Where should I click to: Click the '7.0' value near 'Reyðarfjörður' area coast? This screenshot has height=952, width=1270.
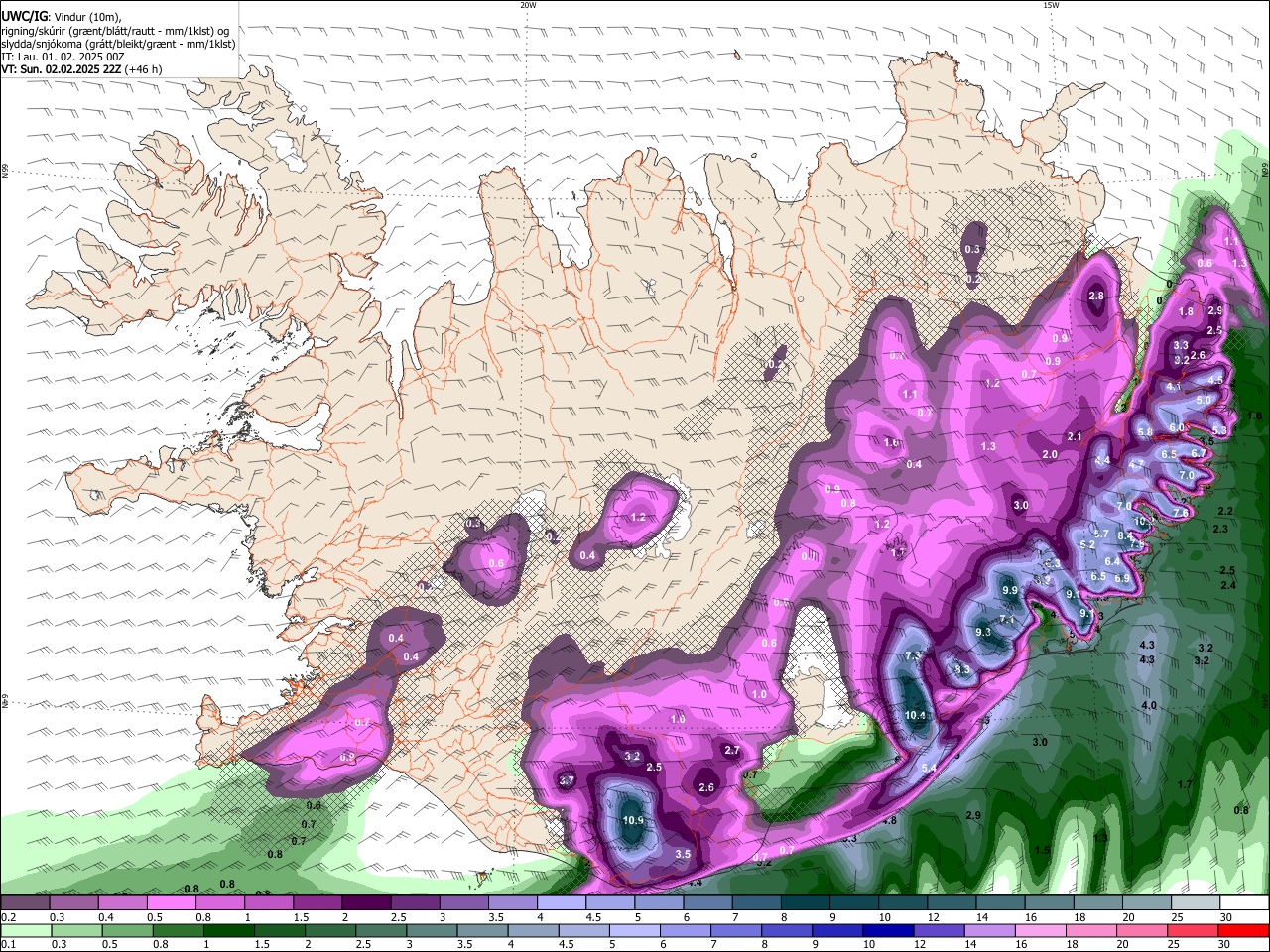[1187, 476]
